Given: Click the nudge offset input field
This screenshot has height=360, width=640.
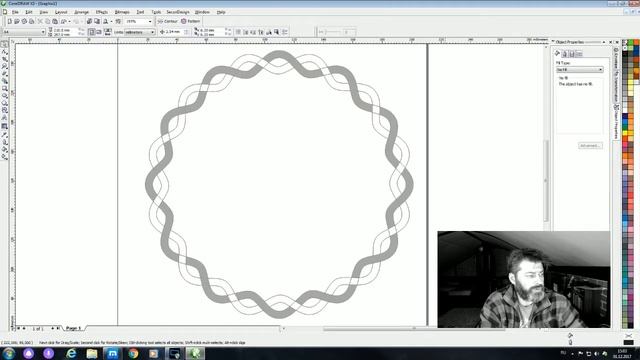Looking at the screenshot, I should (x=173, y=32).
